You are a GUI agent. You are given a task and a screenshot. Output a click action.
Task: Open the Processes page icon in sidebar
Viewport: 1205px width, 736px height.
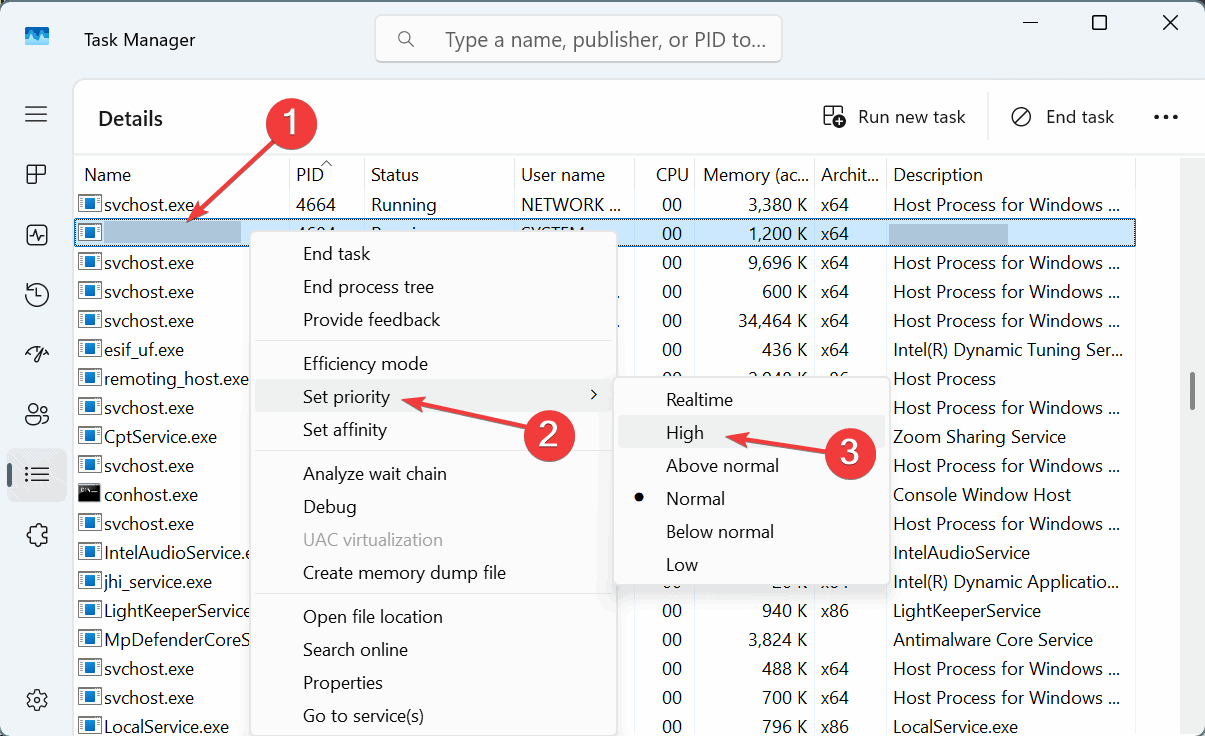click(36, 175)
